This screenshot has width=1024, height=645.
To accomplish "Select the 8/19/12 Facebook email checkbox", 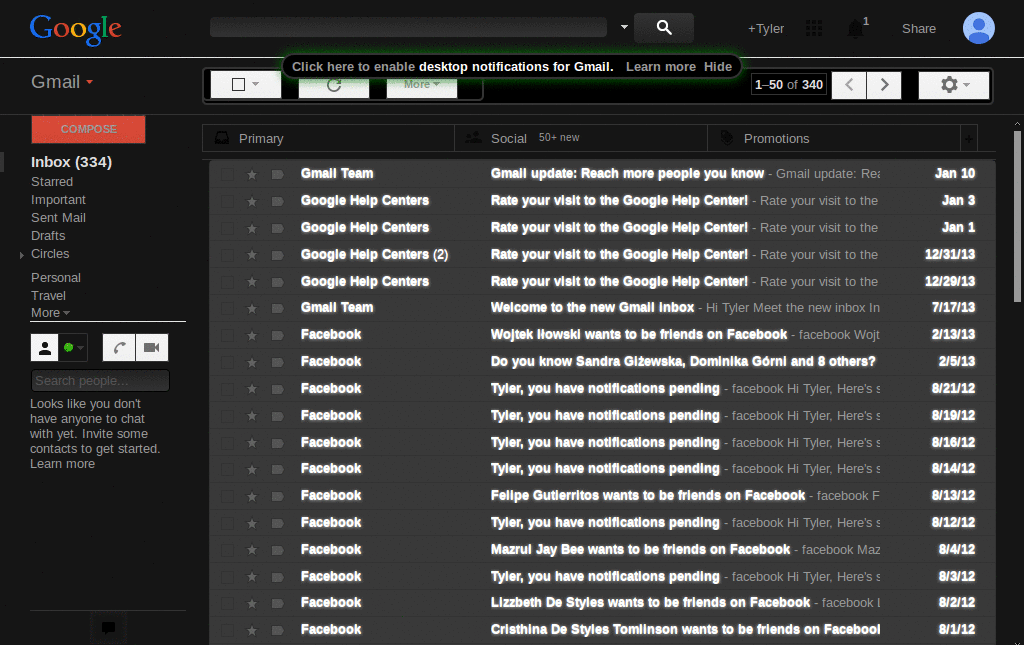I will coord(227,415).
